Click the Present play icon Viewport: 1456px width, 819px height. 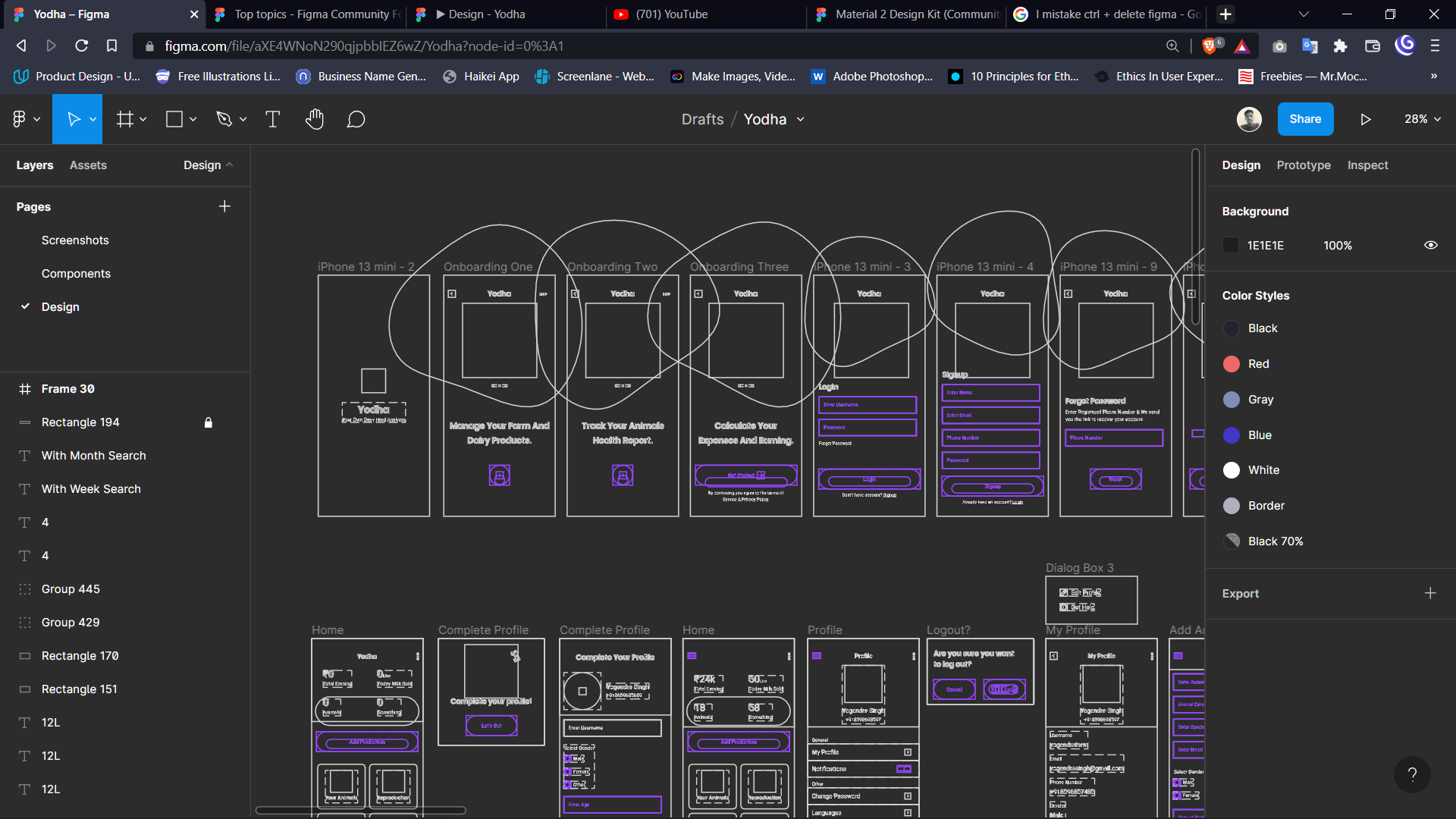1365,119
